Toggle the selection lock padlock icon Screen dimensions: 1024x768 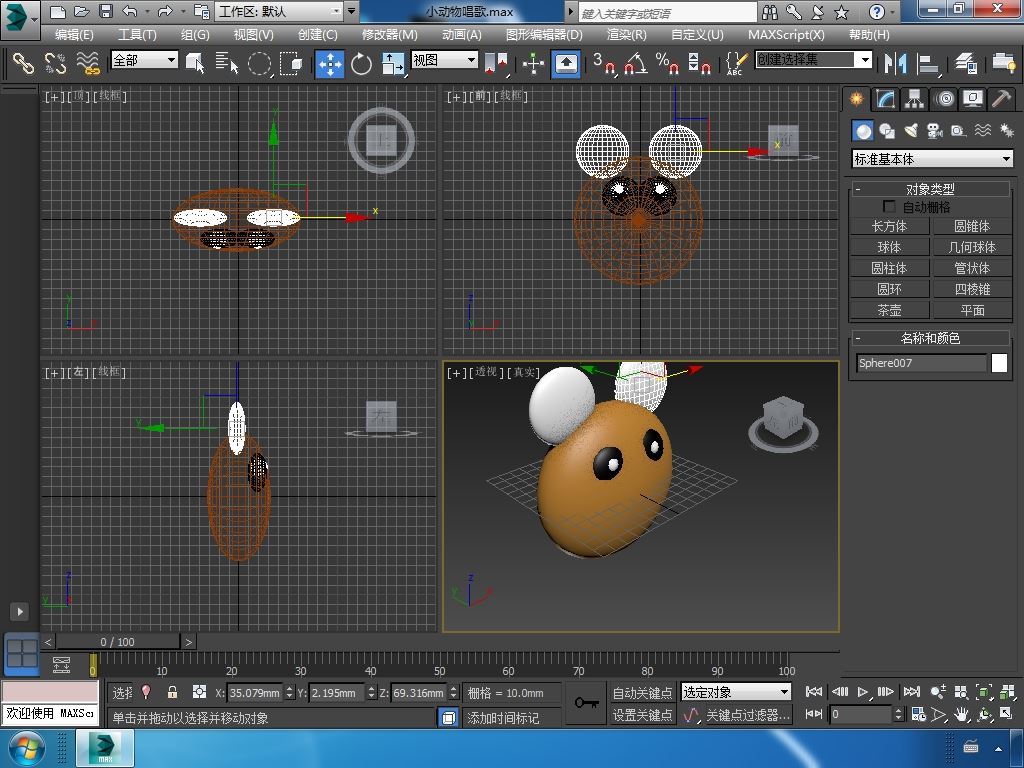[172, 692]
